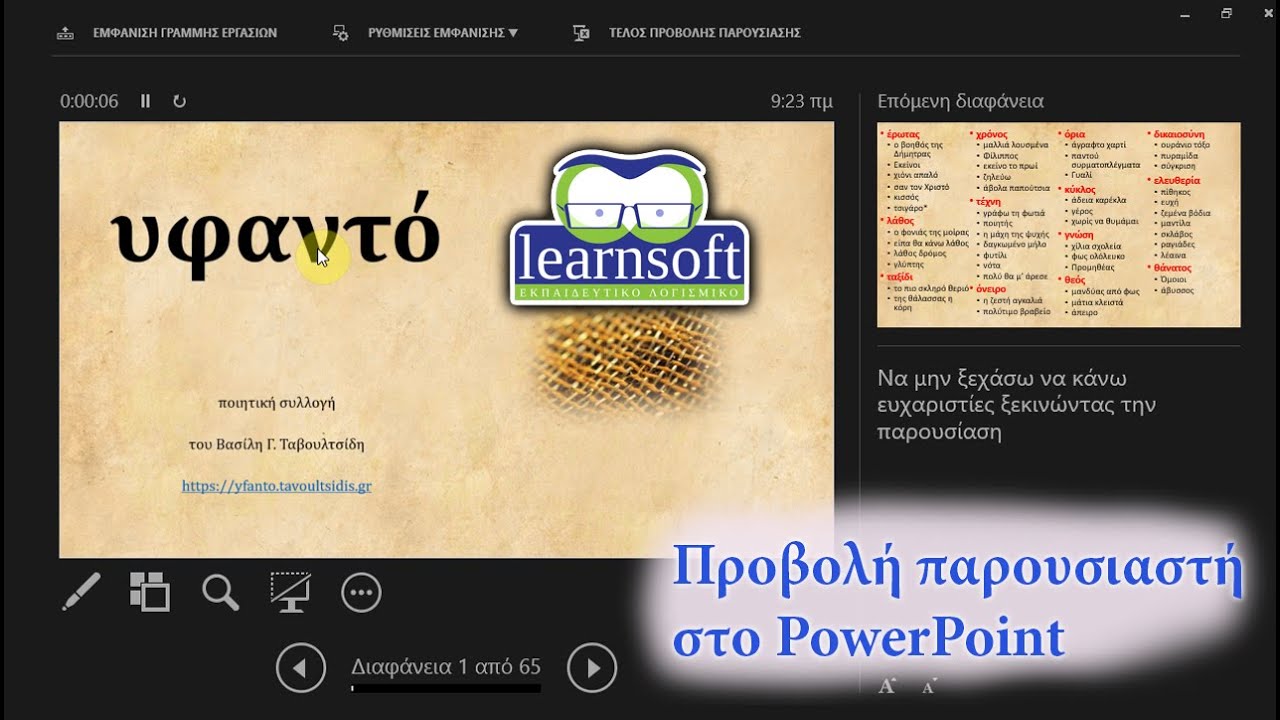The height and width of the screenshot is (720, 1280).
Task: End the slideshow with ΤΕΛΟΣ ΠΡΟΒΟΛΗΣ ΠΑΡΟΥΣΙΑΣΗΣ
Action: tap(704, 33)
